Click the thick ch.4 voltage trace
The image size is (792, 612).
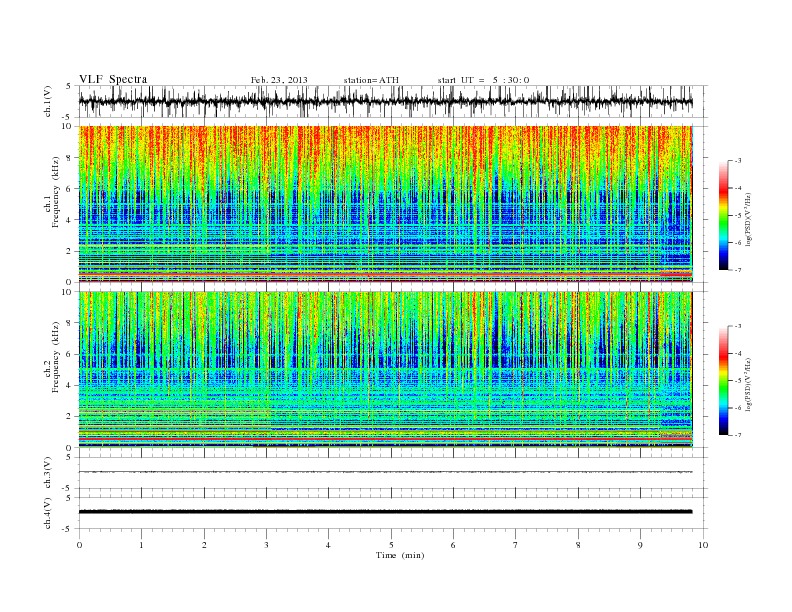pos(386,512)
